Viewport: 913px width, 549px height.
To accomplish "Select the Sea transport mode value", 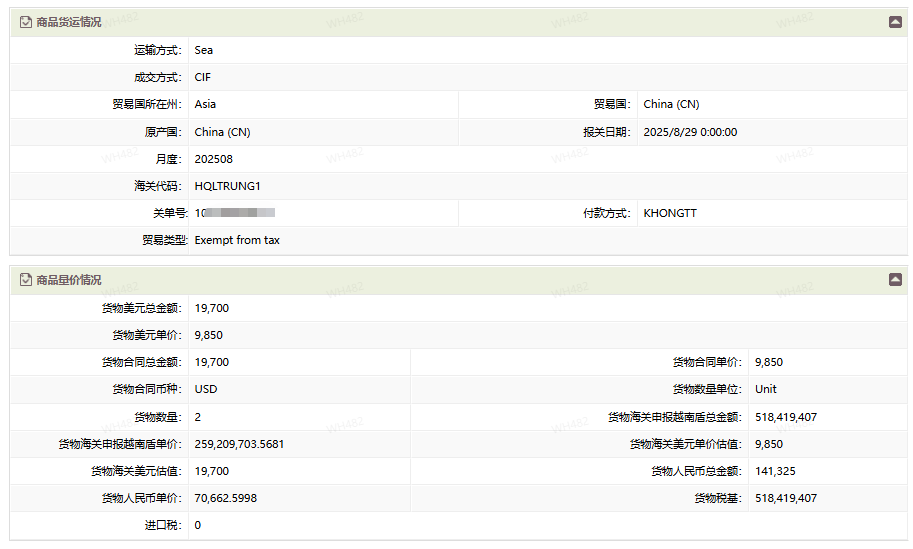I will [x=204, y=50].
